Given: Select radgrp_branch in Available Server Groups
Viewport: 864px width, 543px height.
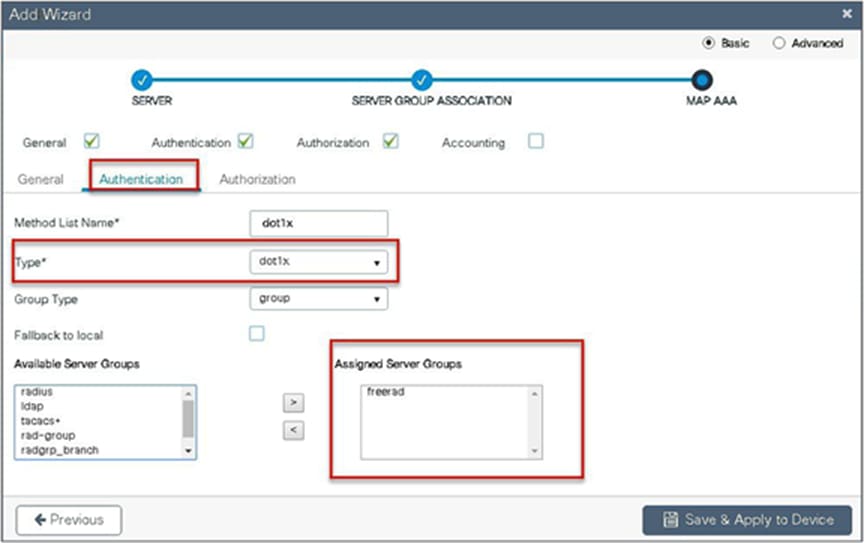Looking at the screenshot, I should pyautogui.click(x=60, y=450).
